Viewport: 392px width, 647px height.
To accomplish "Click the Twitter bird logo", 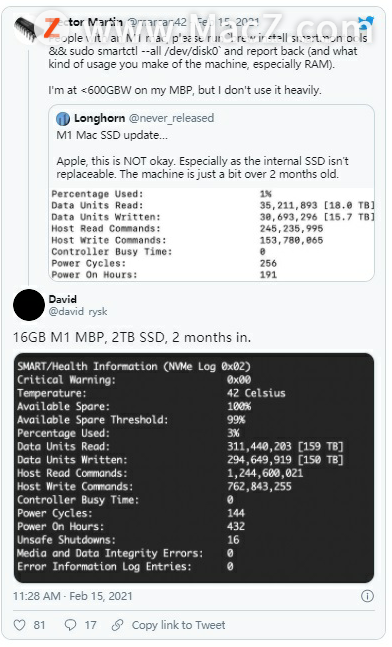I will point(366,23).
